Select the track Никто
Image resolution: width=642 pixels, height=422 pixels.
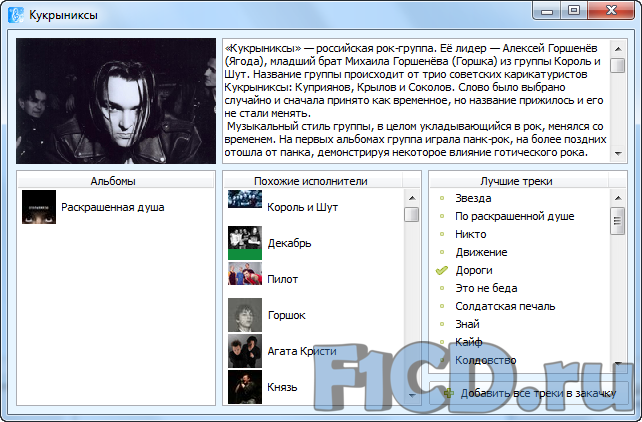[470, 234]
